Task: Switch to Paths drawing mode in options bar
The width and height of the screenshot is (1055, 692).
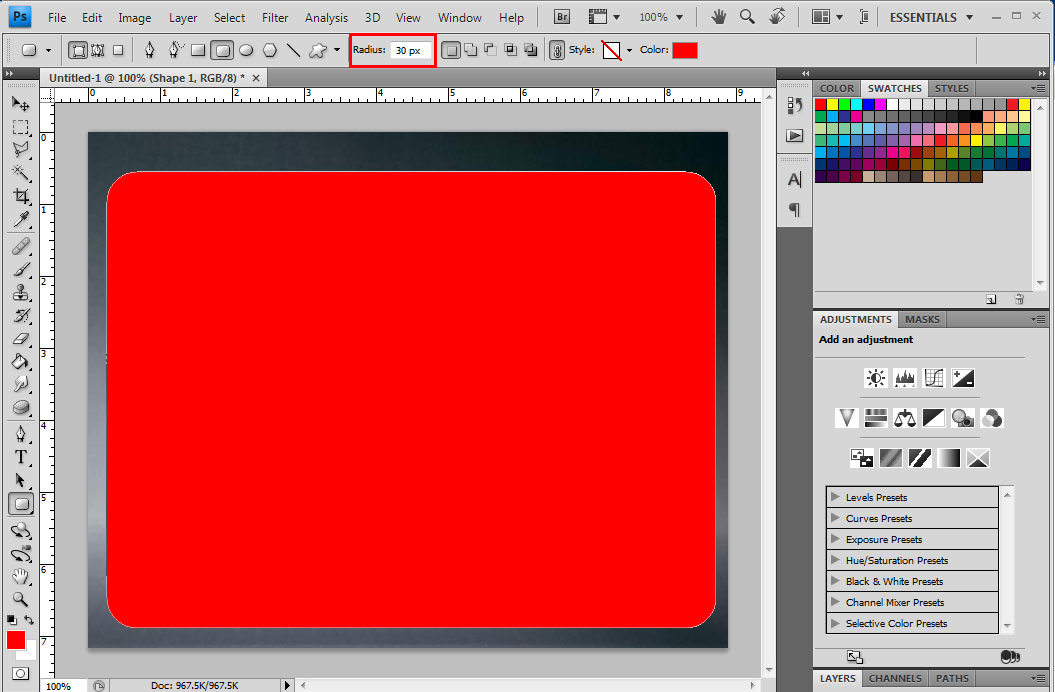Action: tap(98, 50)
